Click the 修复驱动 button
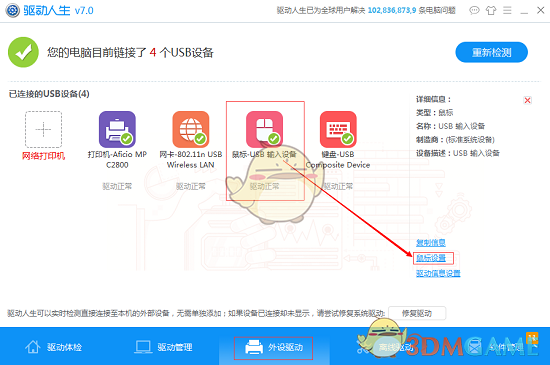 [x=417, y=313]
